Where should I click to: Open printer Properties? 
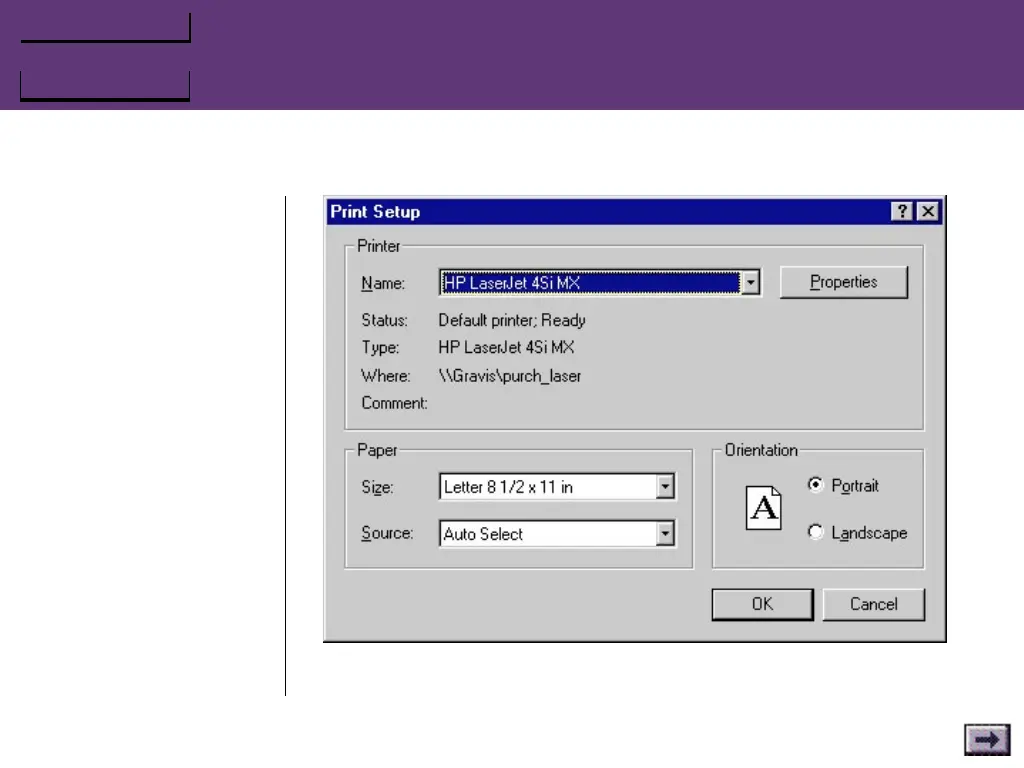click(x=844, y=282)
